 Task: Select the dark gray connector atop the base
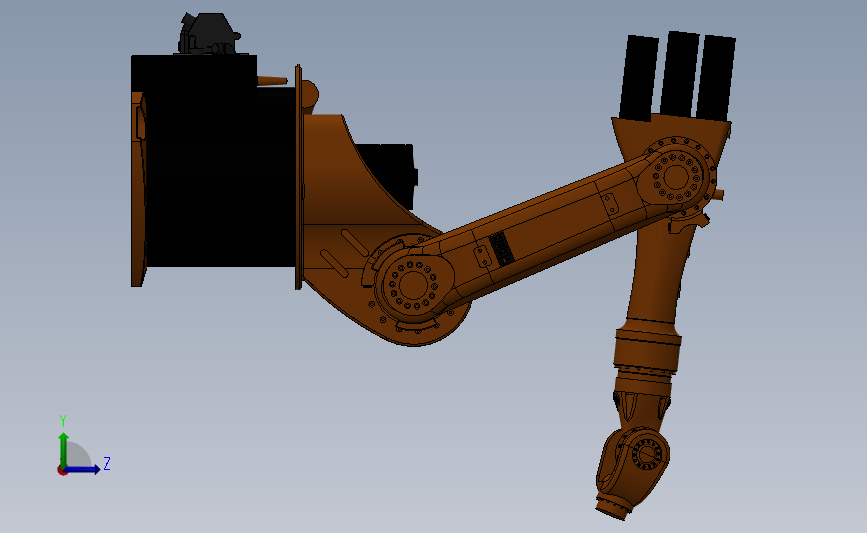point(208,34)
